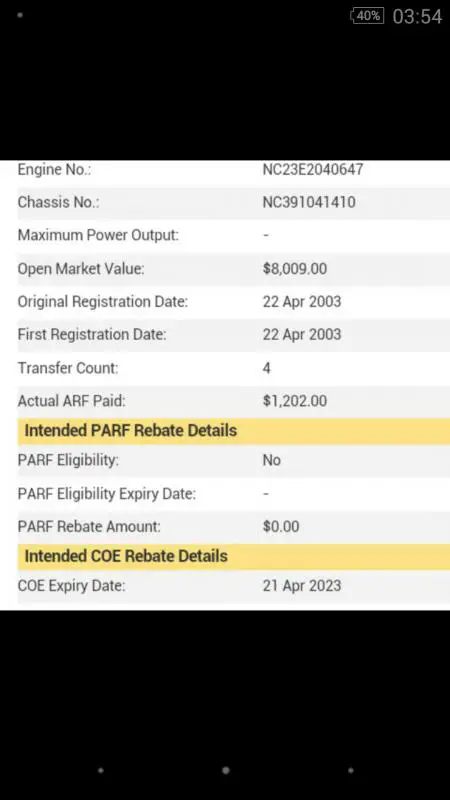
Task: Select COE Expiry Date 21 Apr 2023
Action: pyautogui.click(x=302, y=586)
